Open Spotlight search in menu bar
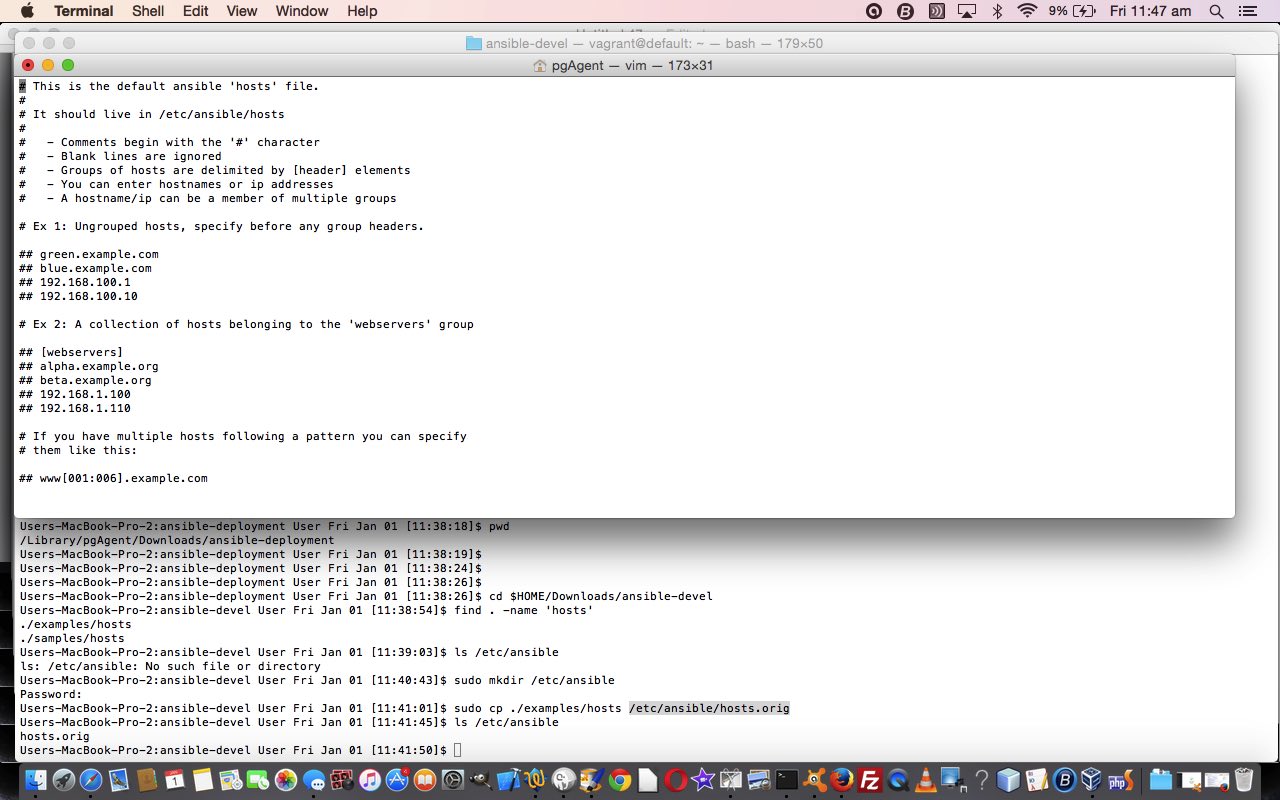The height and width of the screenshot is (800, 1280). (x=1216, y=11)
